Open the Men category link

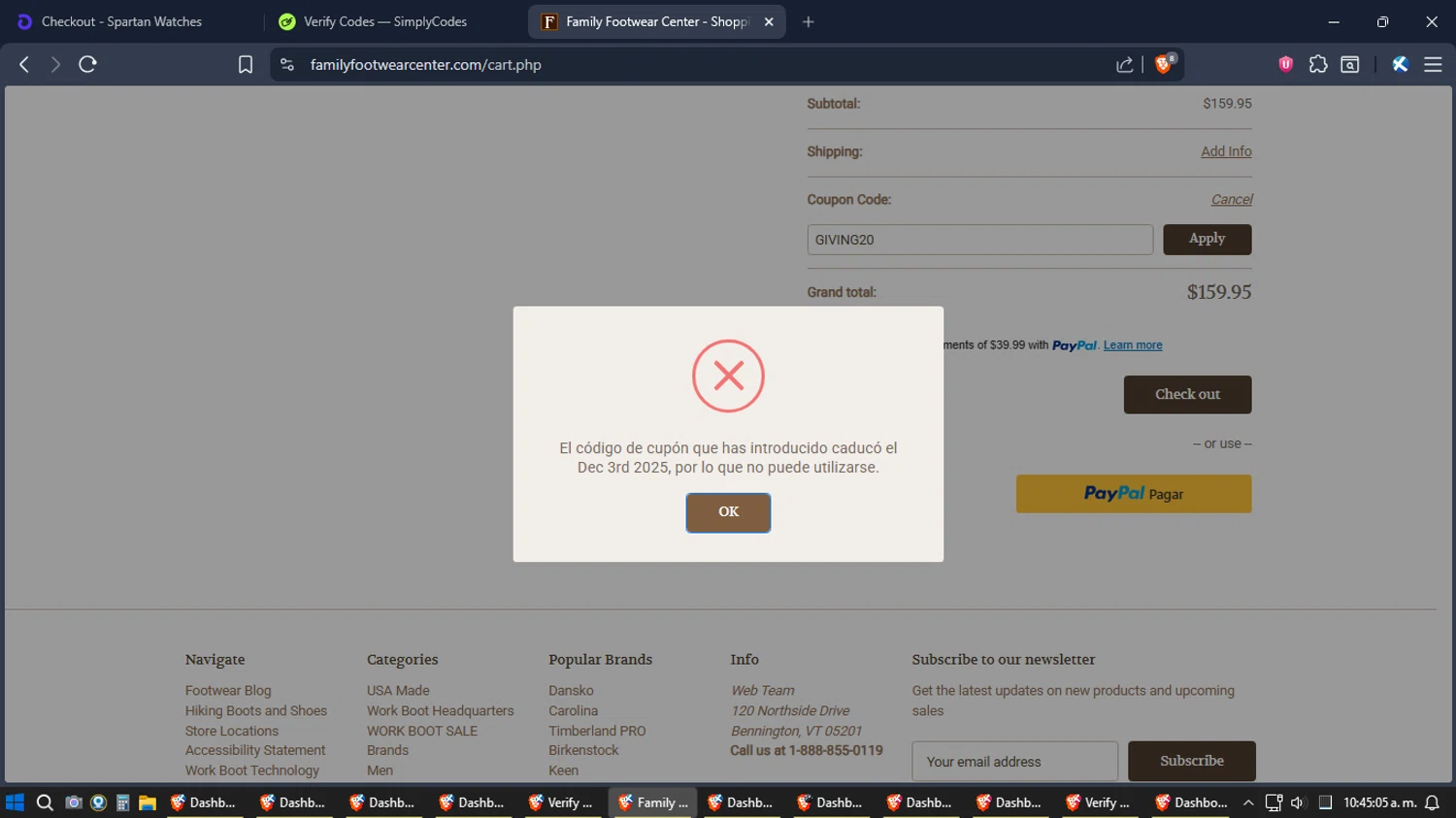pyautogui.click(x=380, y=770)
